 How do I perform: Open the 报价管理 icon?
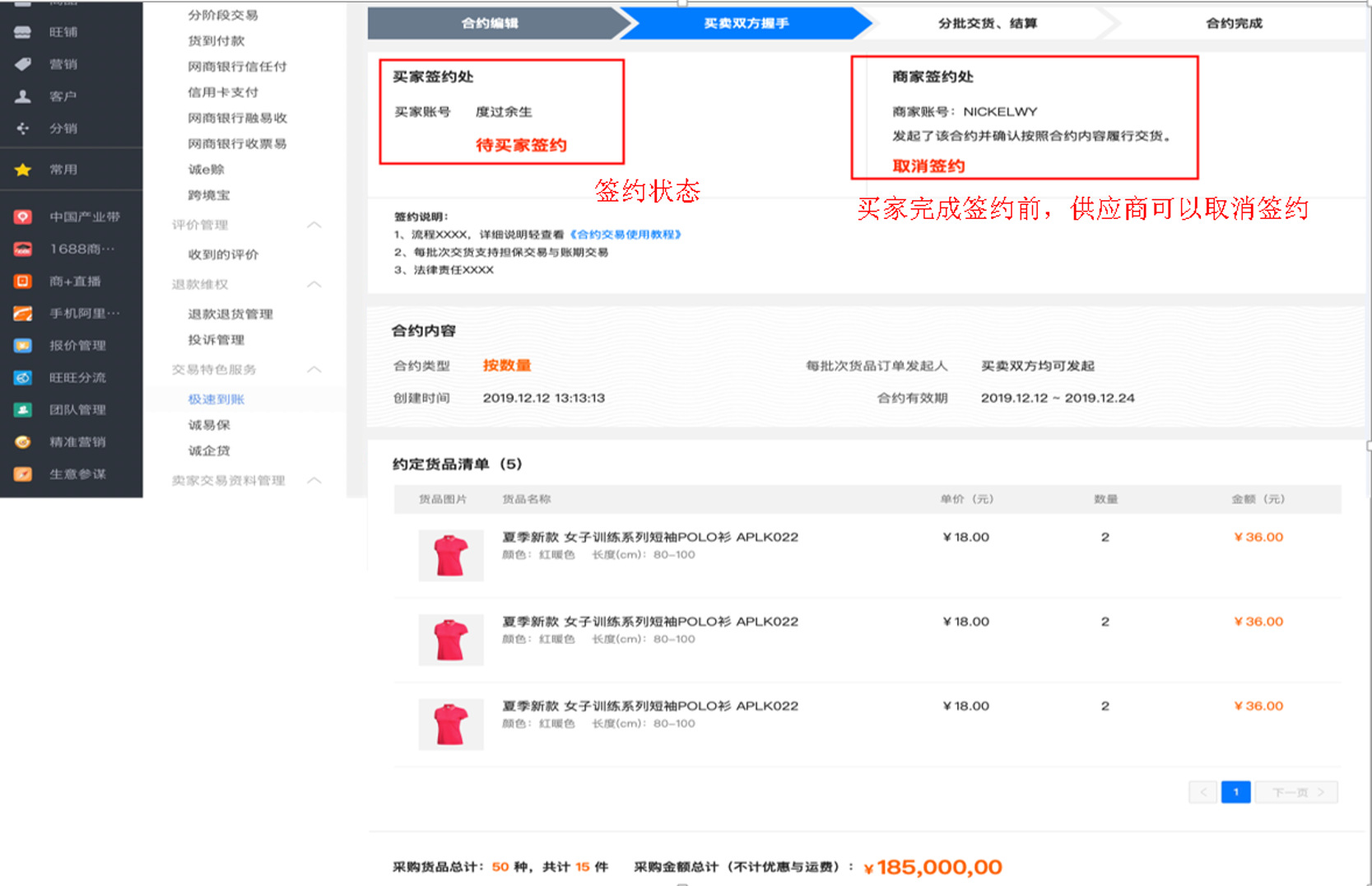23,346
